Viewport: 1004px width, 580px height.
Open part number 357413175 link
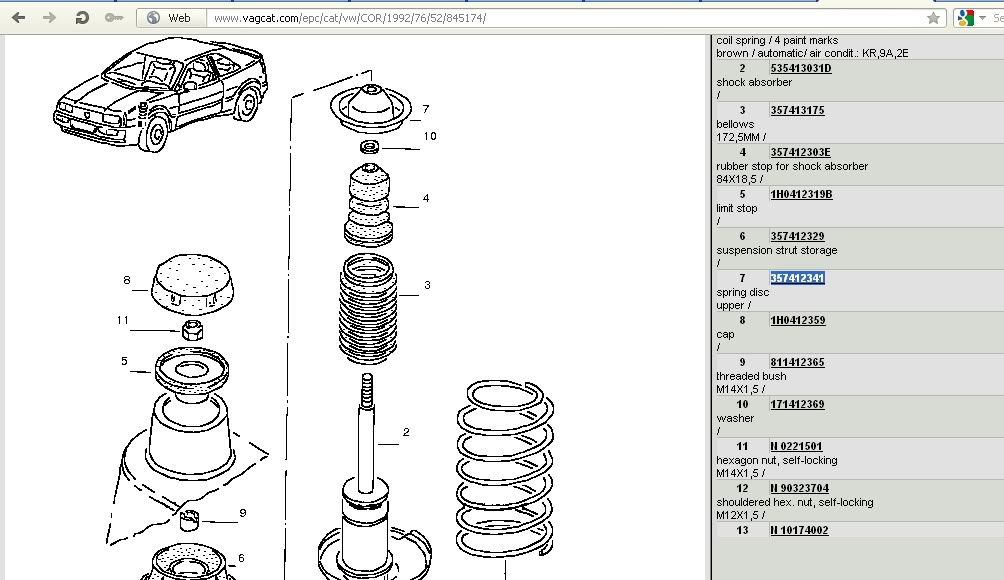(x=797, y=110)
